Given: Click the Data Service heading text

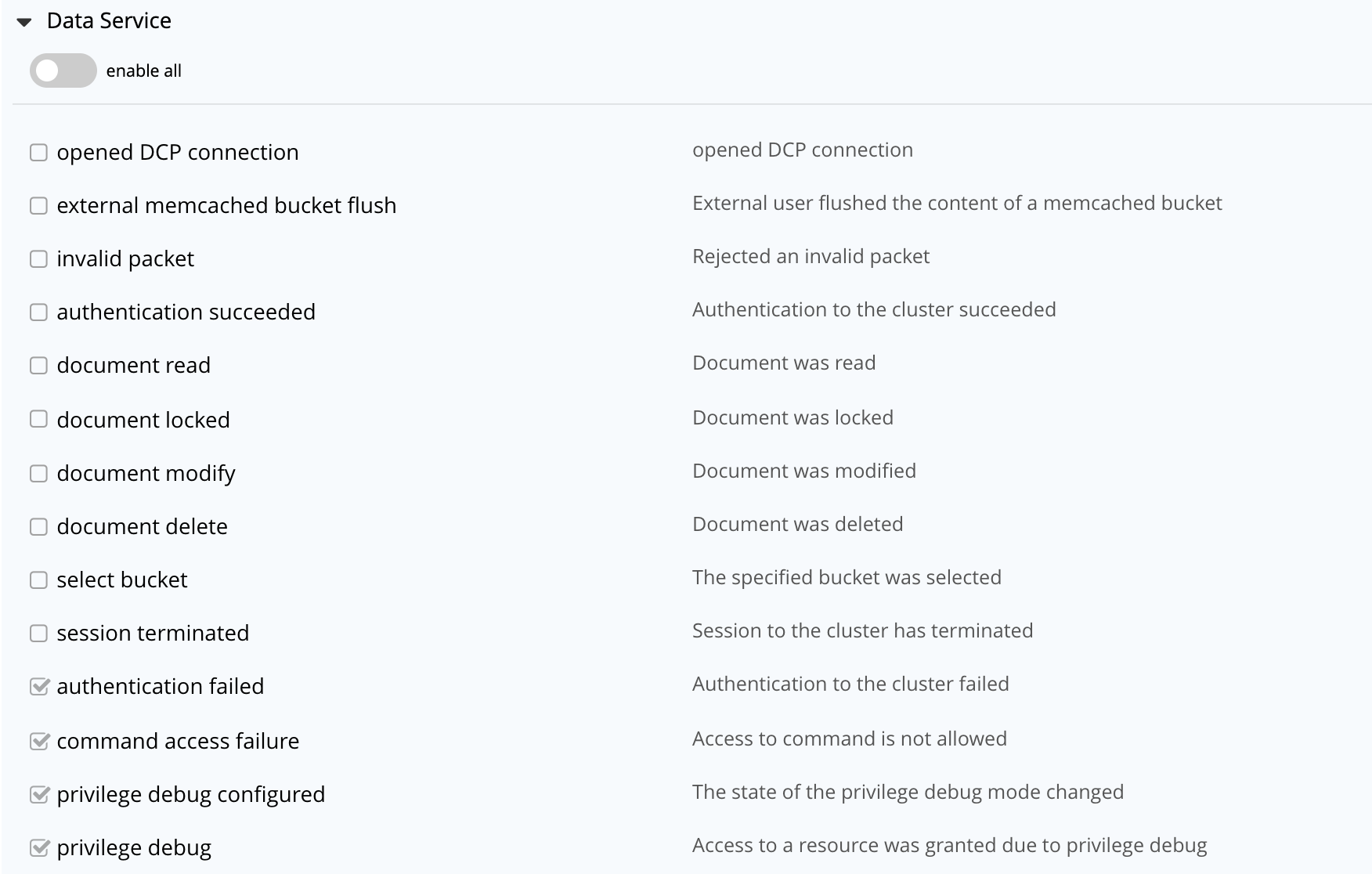Looking at the screenshot, I should click(109, 21).
